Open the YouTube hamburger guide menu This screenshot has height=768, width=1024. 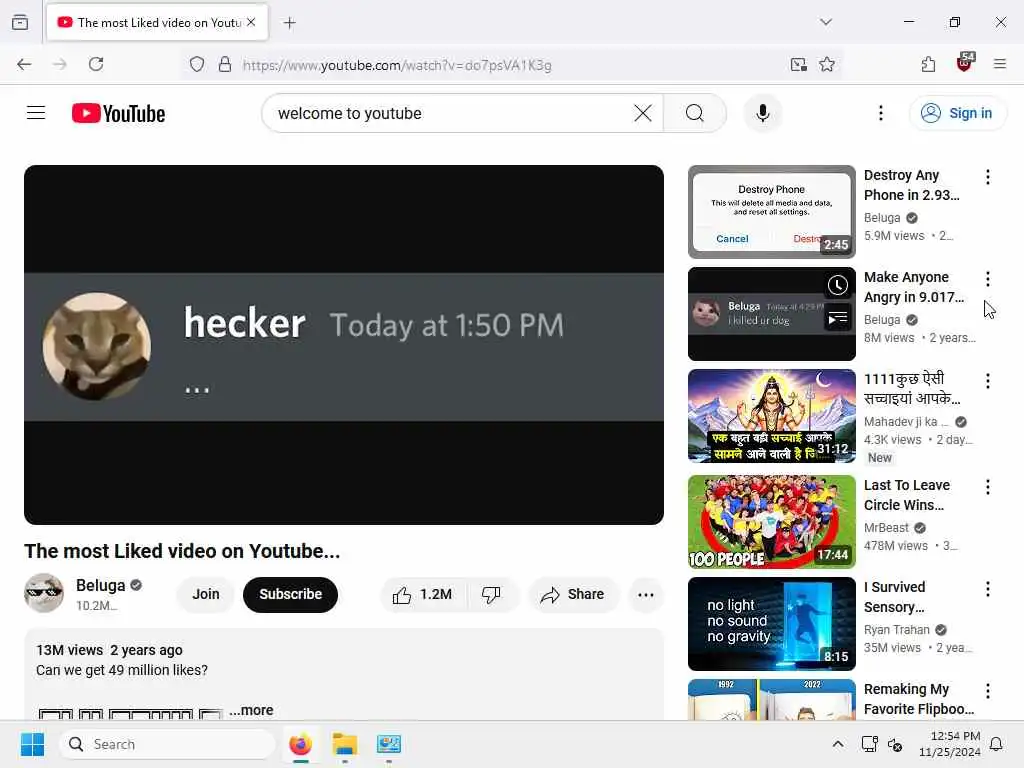[36, 113]
